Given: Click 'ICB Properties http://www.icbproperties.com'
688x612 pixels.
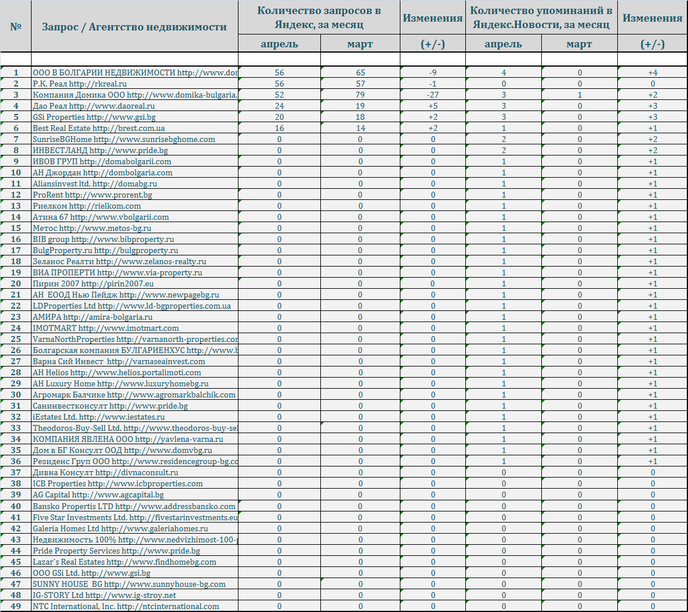Looking at the screenshot, I should (135, 483).
